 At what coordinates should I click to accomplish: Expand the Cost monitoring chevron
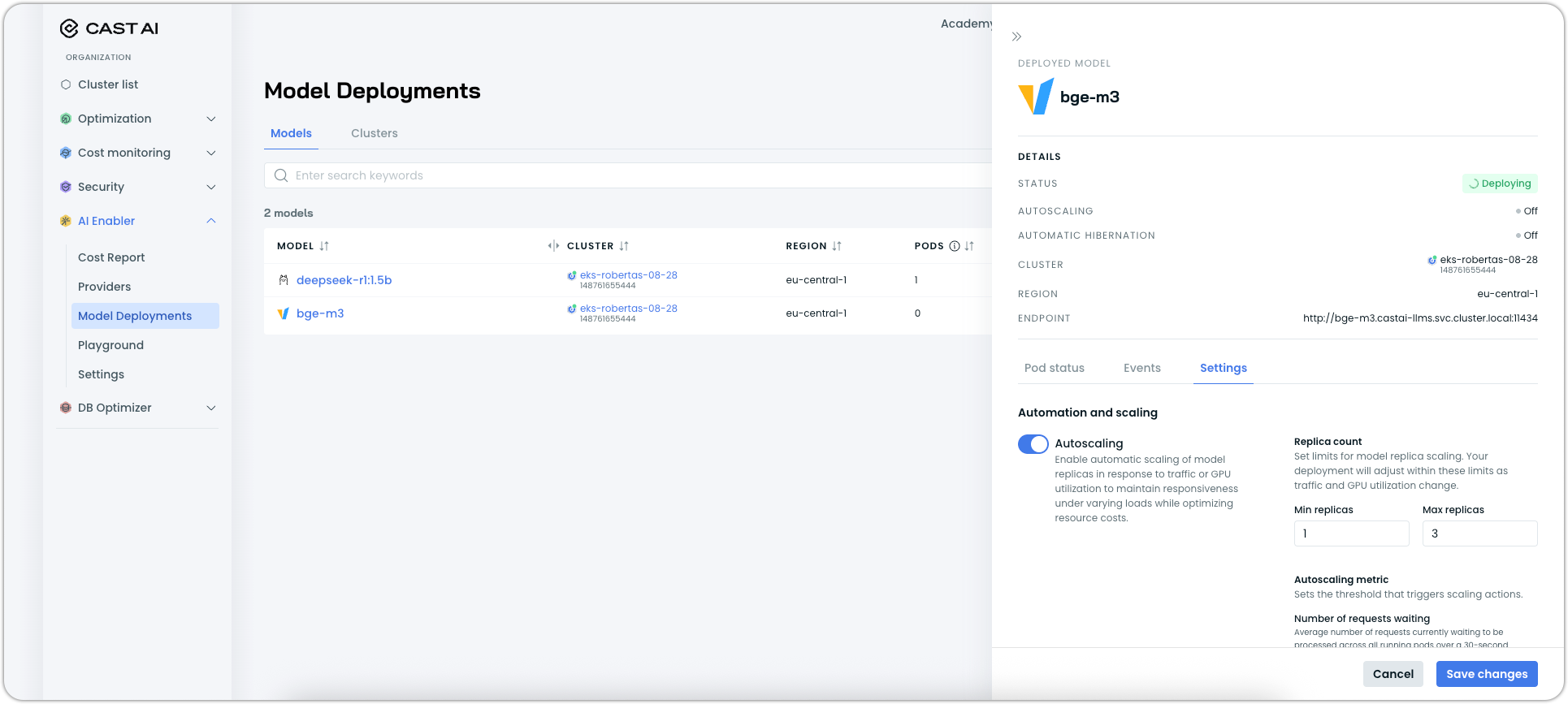(211, 153)
